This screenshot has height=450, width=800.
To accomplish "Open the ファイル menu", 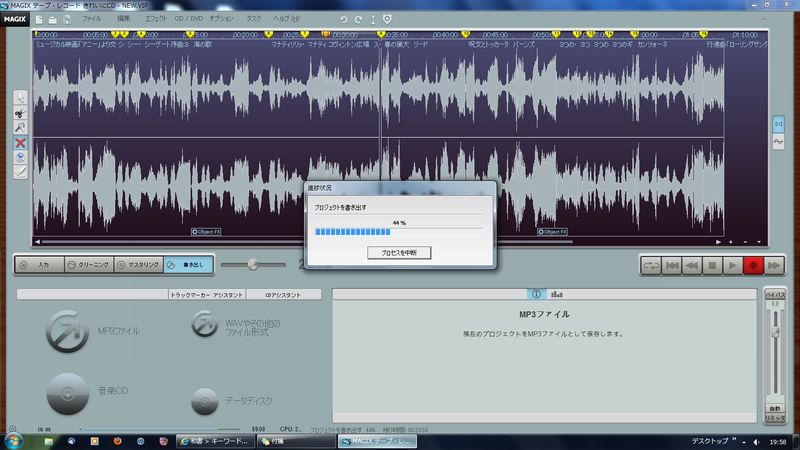I will (x=92, y=18).
